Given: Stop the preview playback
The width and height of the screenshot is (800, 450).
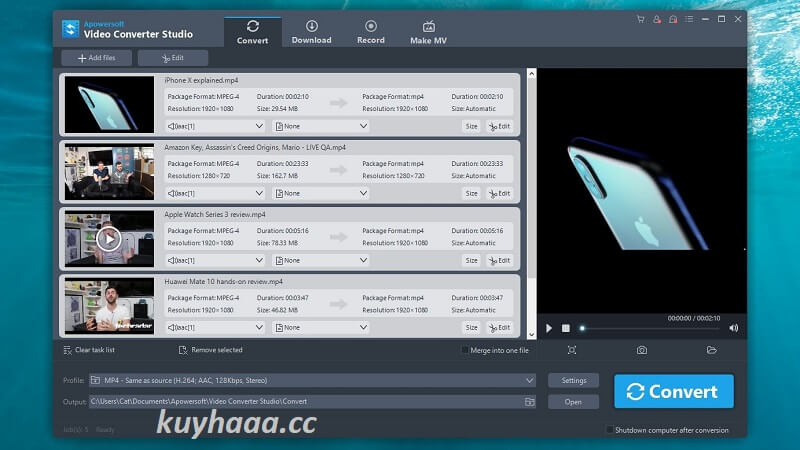Looking at the screenshot, I should (566, 328).
